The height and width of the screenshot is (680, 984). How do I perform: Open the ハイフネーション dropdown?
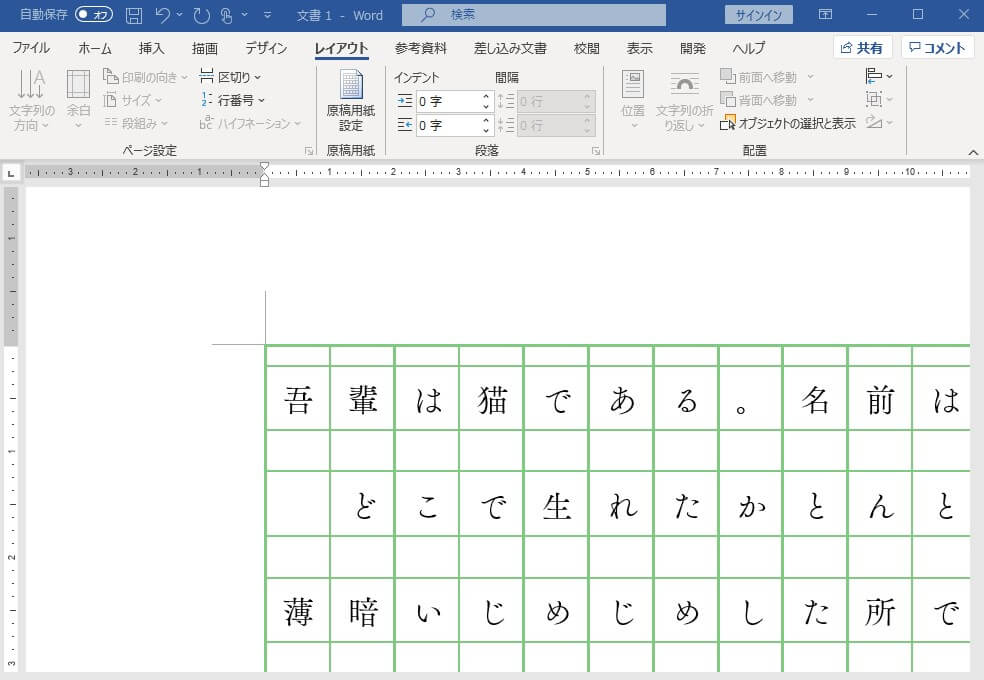click(x=250, y=123)
